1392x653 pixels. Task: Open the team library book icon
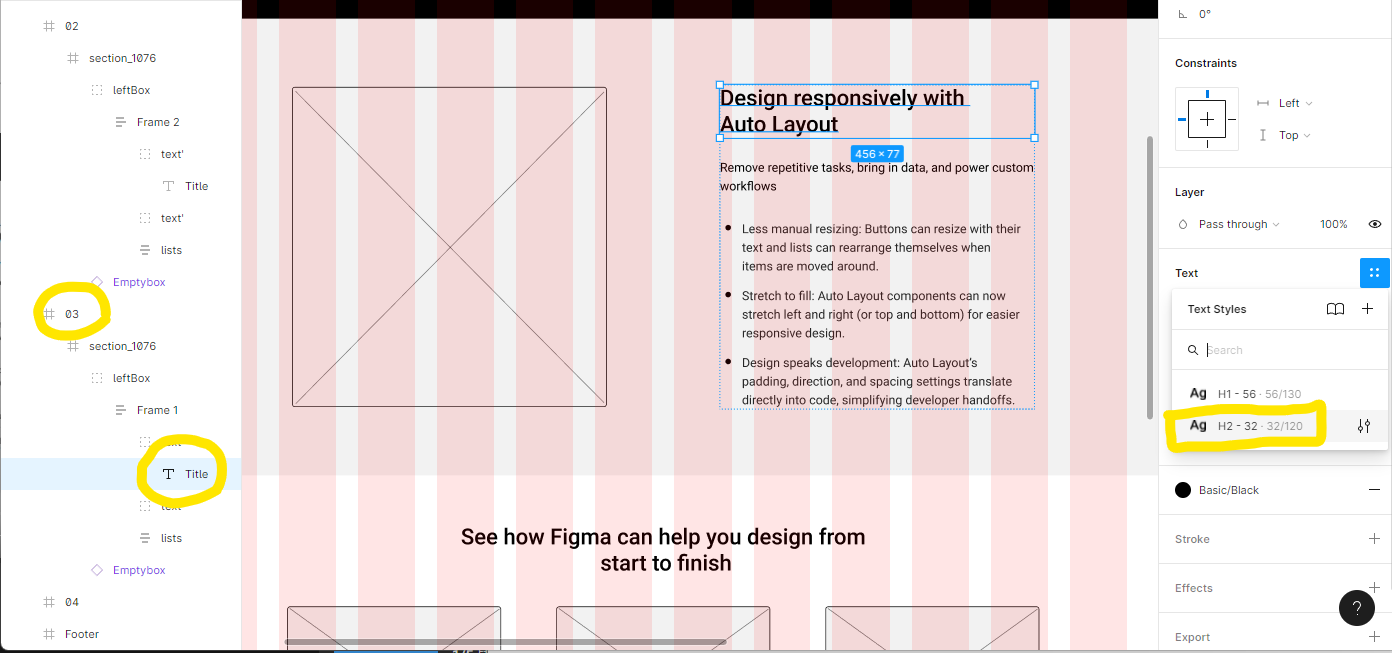[x=1335, y=309]
